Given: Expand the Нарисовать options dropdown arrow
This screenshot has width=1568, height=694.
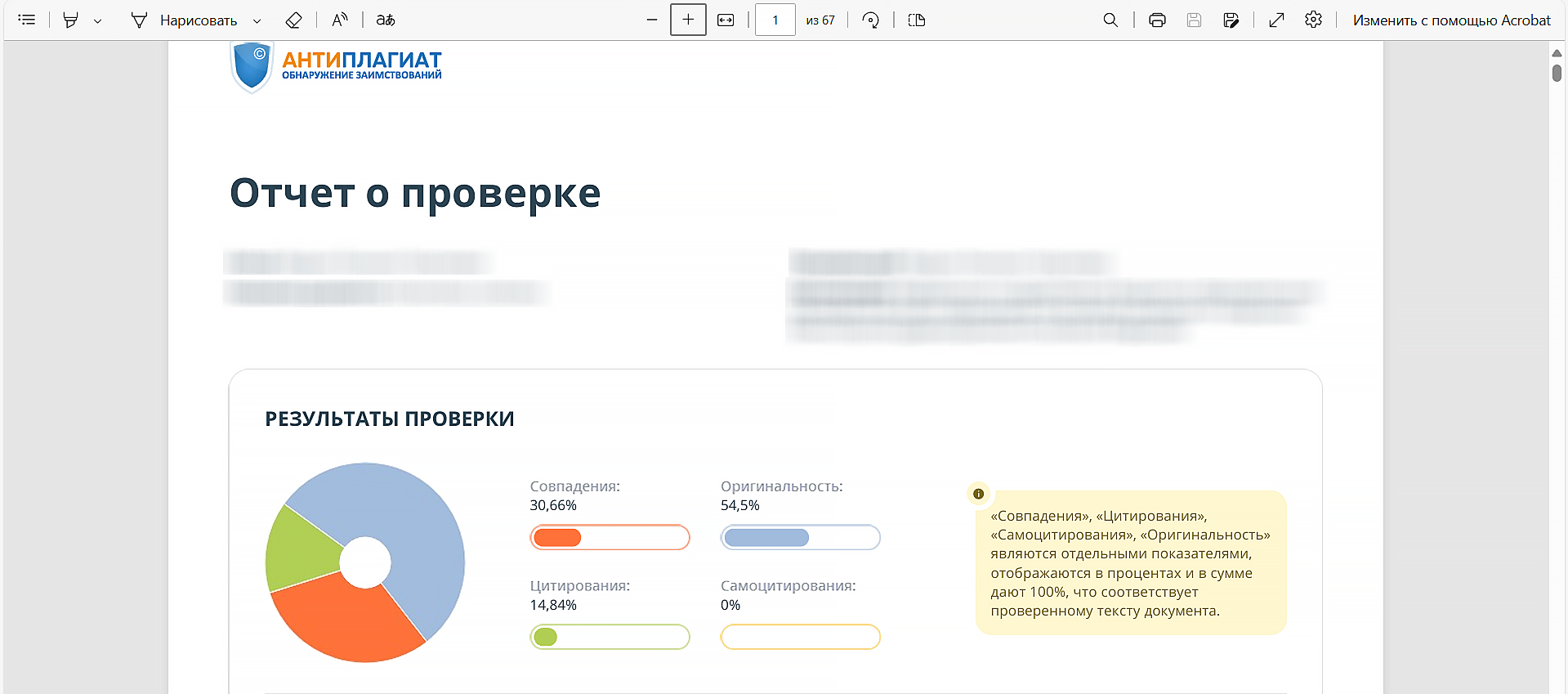Looking at the screenshot, I should click(257, 21).
